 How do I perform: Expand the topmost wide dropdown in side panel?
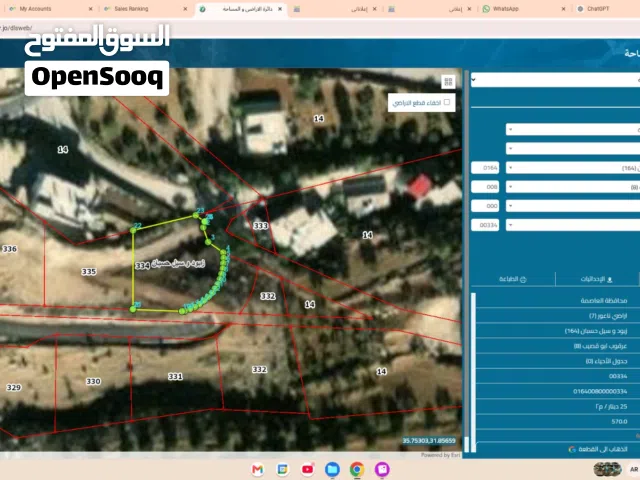coord(555,80)
